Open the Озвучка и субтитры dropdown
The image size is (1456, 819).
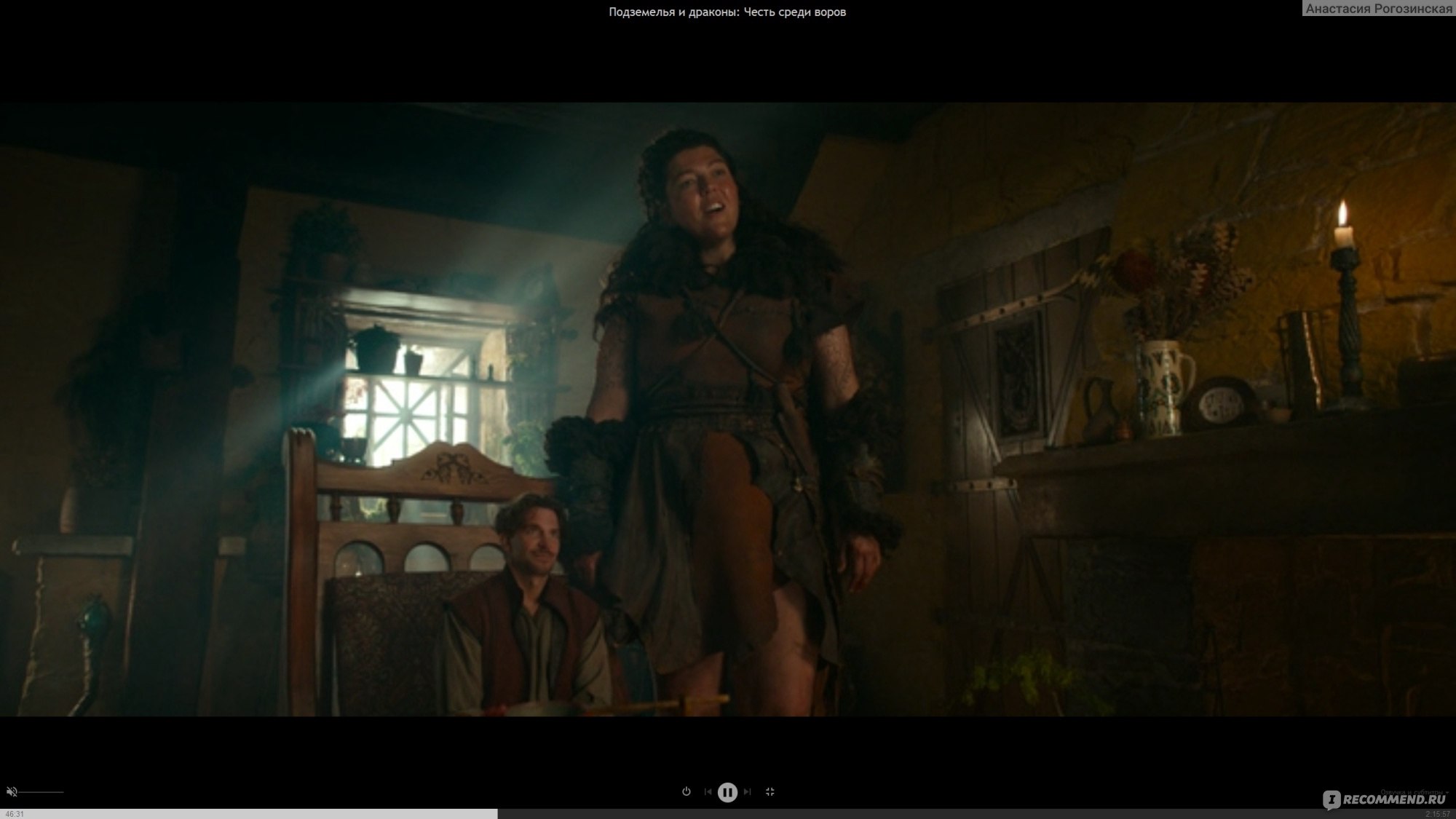[x=1414, y=791]
